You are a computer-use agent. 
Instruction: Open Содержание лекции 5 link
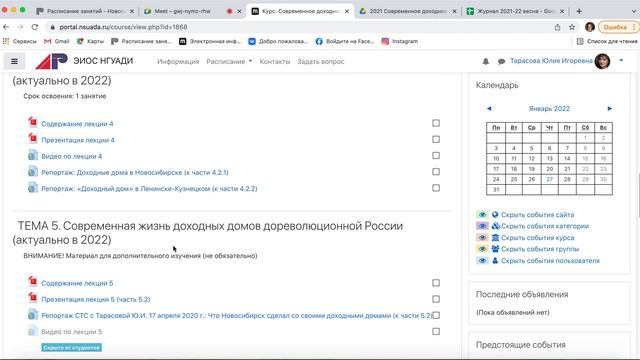77,283
